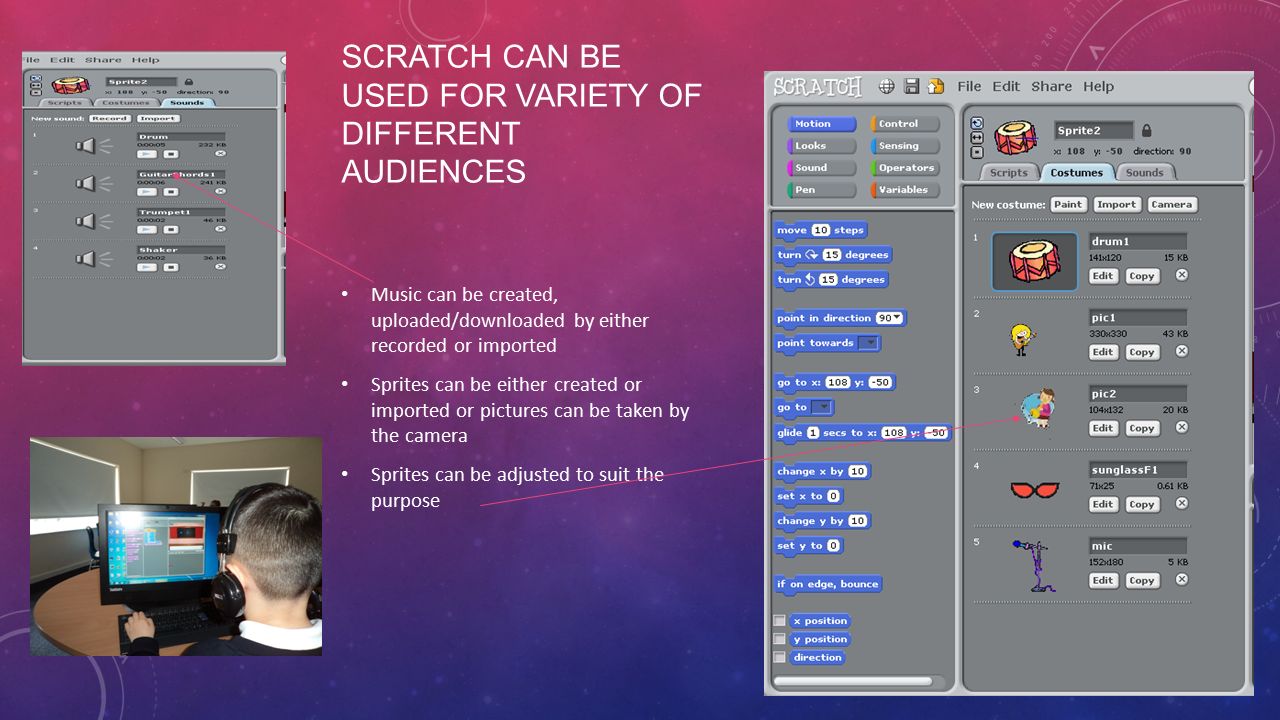Select the Operators block category
Screen dimensions: 1280x720
pyautogui.click(x=906, y=168)
